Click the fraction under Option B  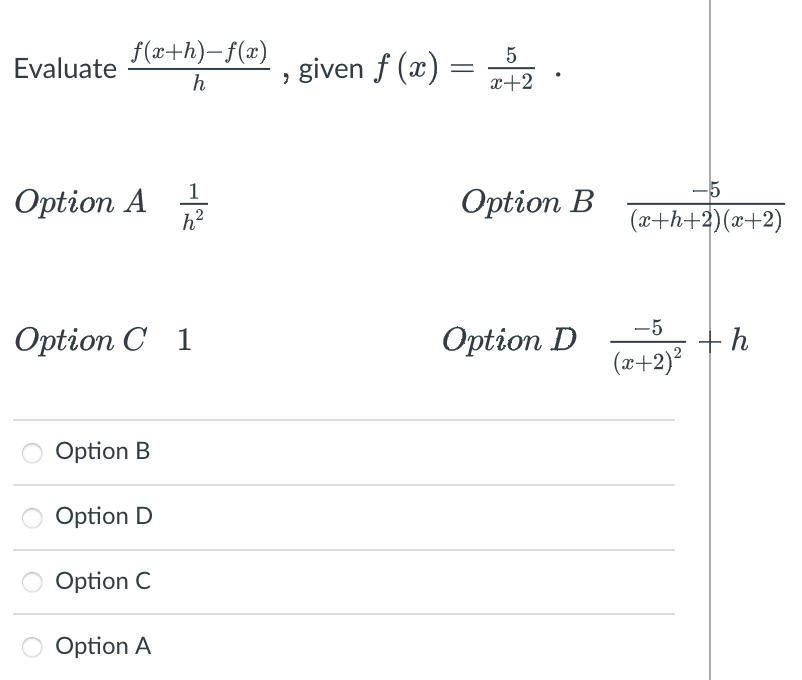tap(705, 206)
